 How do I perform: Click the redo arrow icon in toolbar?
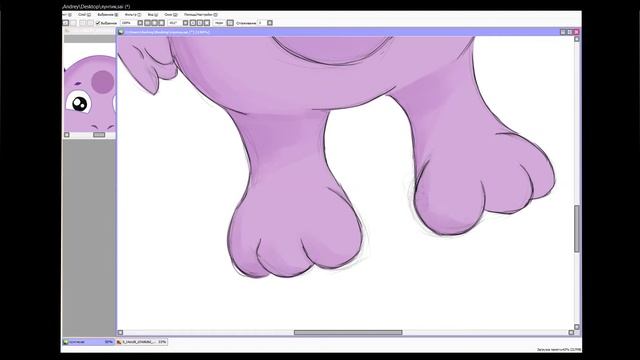[x=73, y=23]
